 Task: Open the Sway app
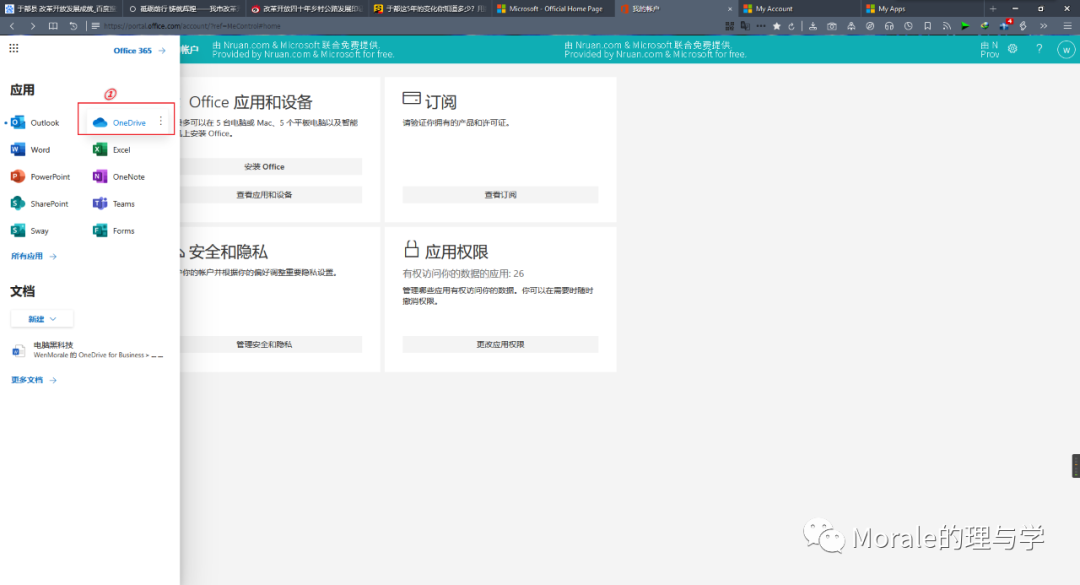(x=30, y=231)
